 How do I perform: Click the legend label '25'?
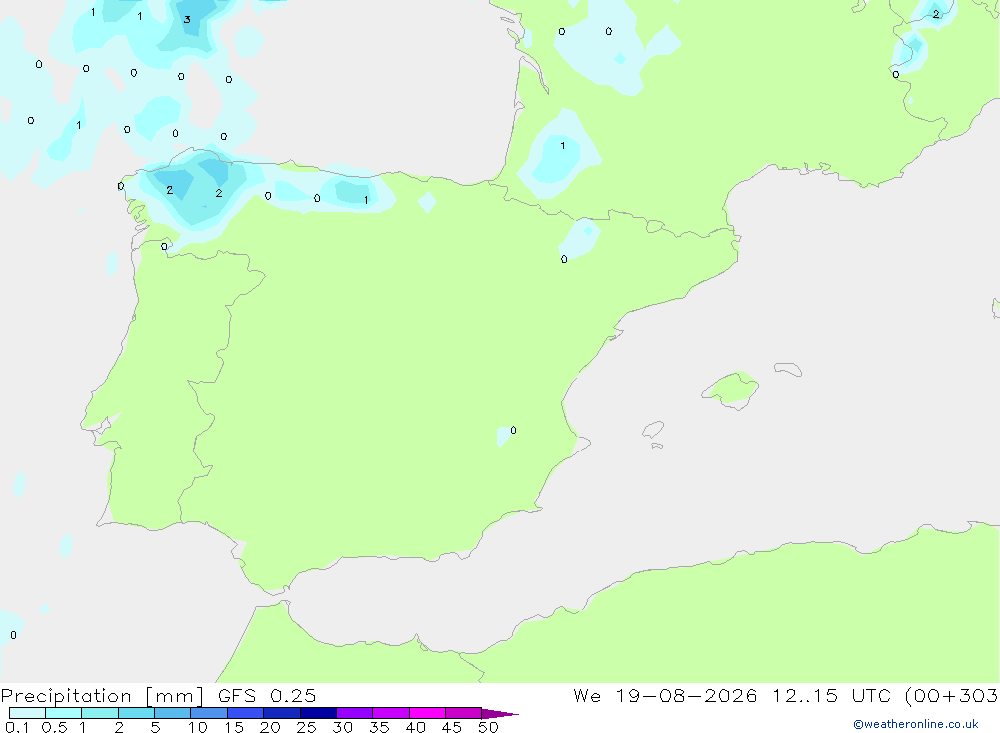pos(306,727)
